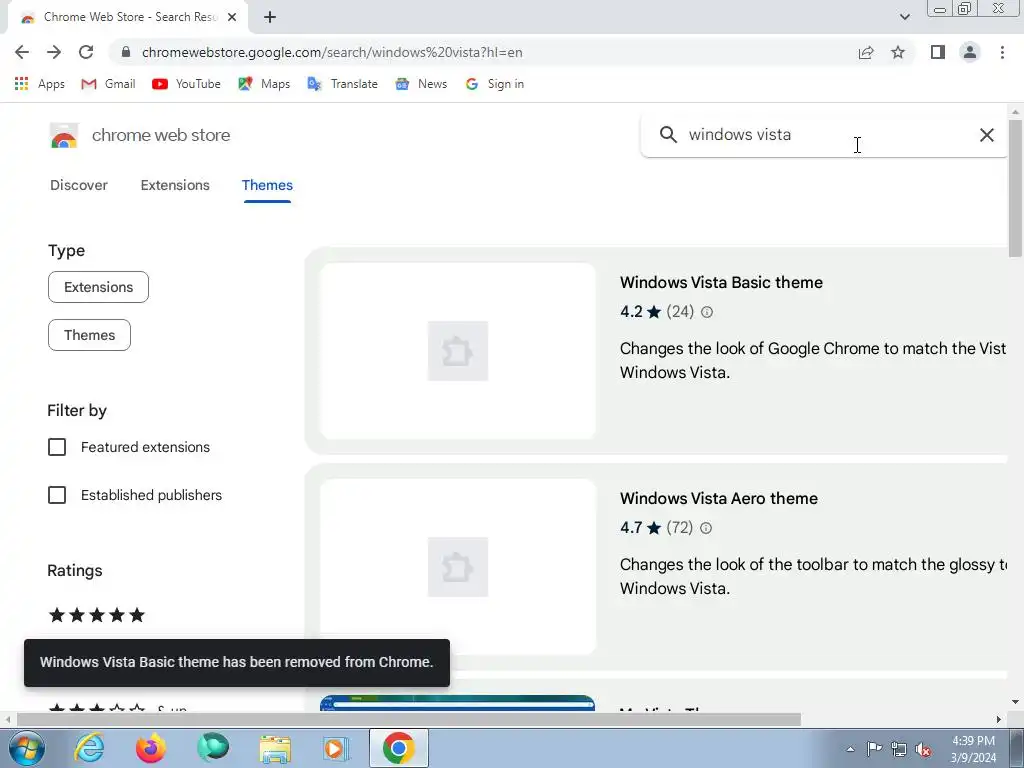Click the muted volume tray icon
The image size is (1024, 768).
point(923,749)
